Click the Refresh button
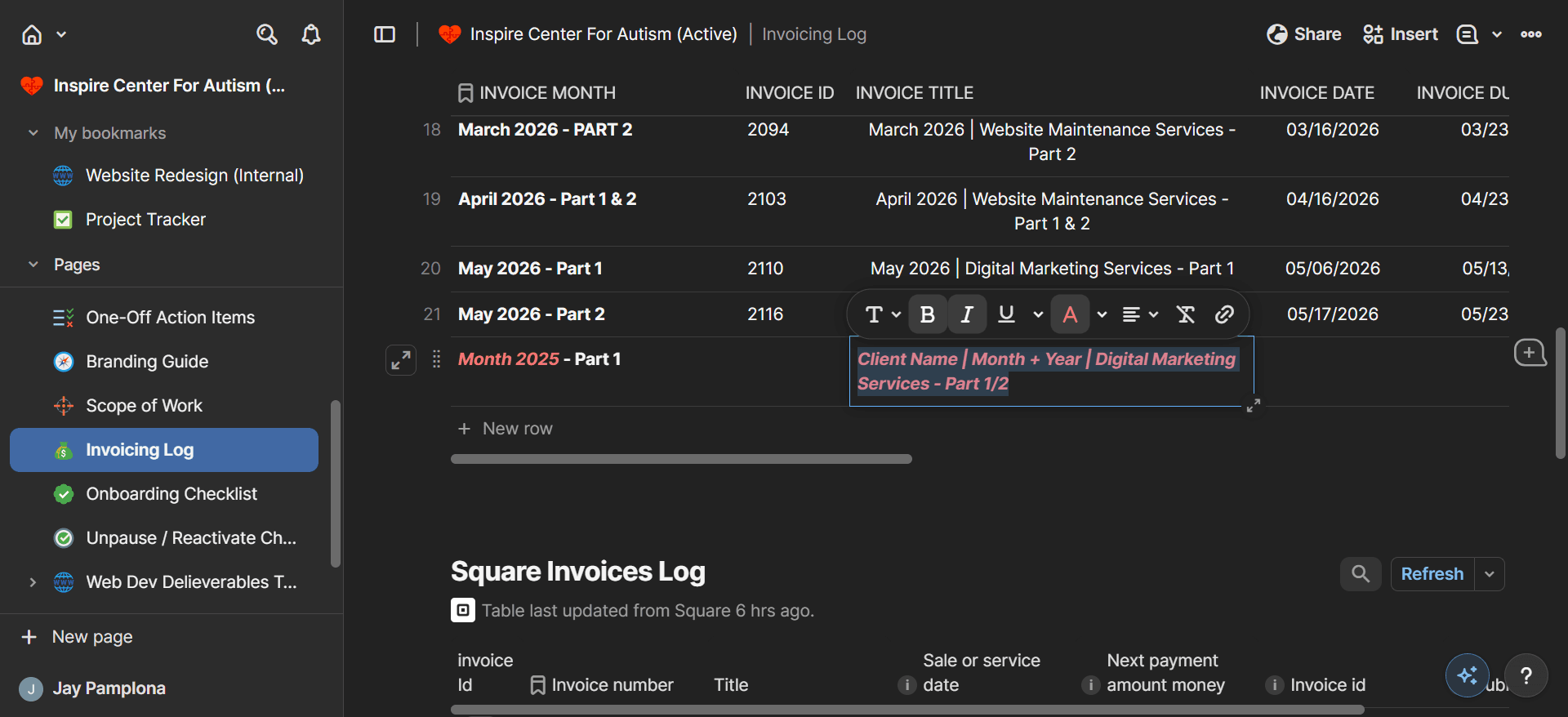 pyautogui.click(x=1432, y=574)
